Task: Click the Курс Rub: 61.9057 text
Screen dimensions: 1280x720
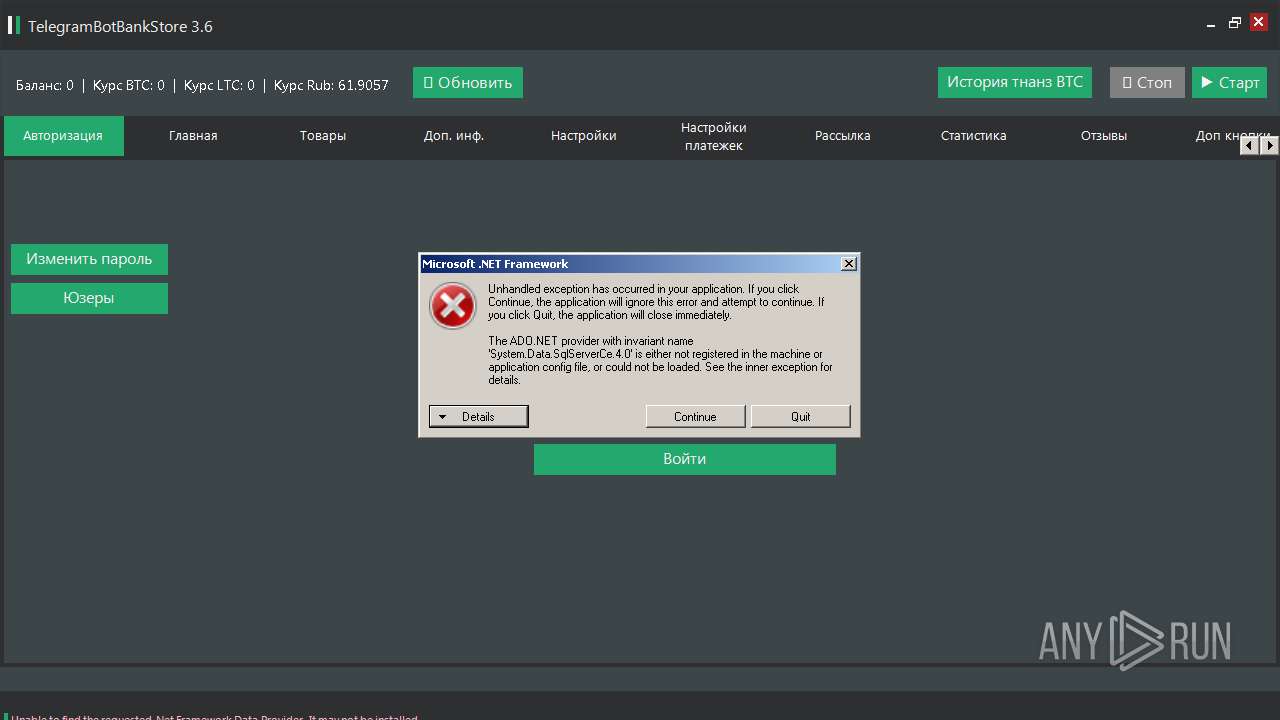Action: point(331,86)
